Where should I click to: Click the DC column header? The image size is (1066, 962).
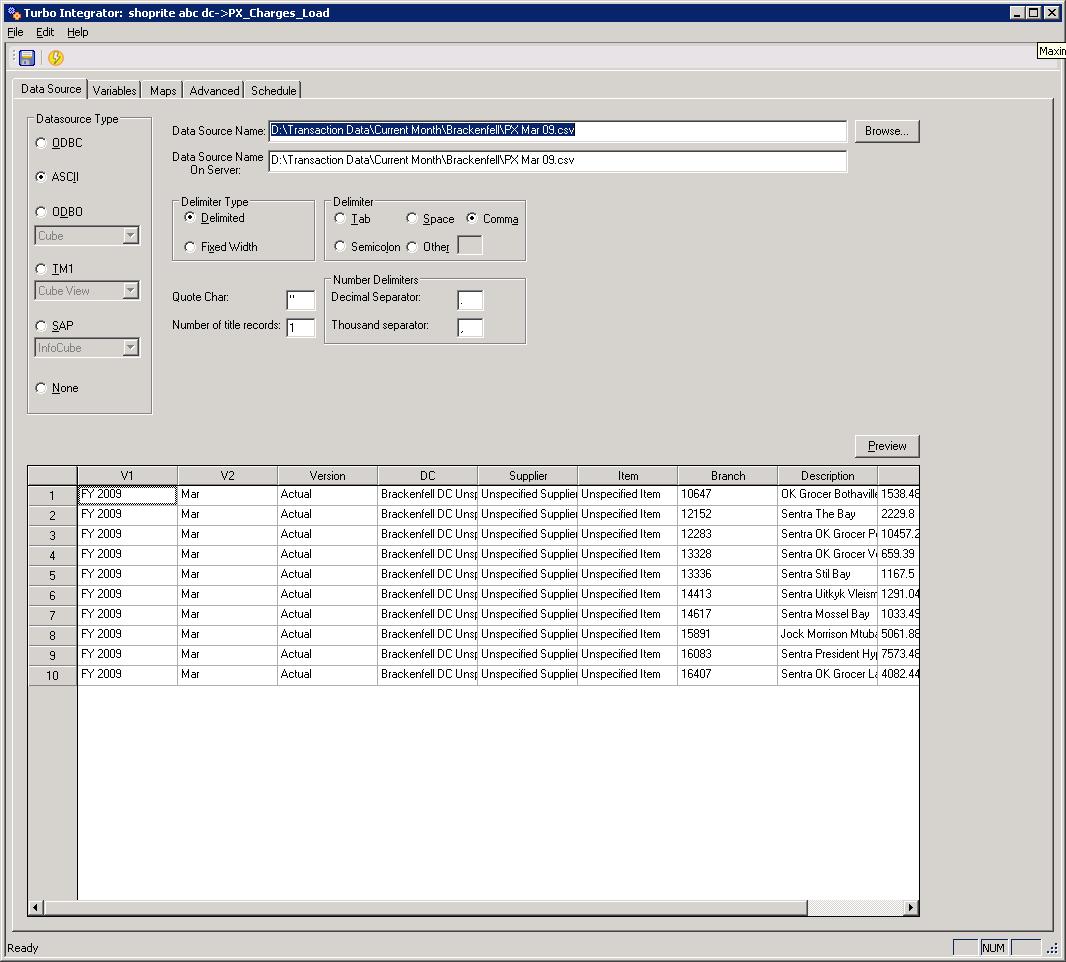point(427,475)
